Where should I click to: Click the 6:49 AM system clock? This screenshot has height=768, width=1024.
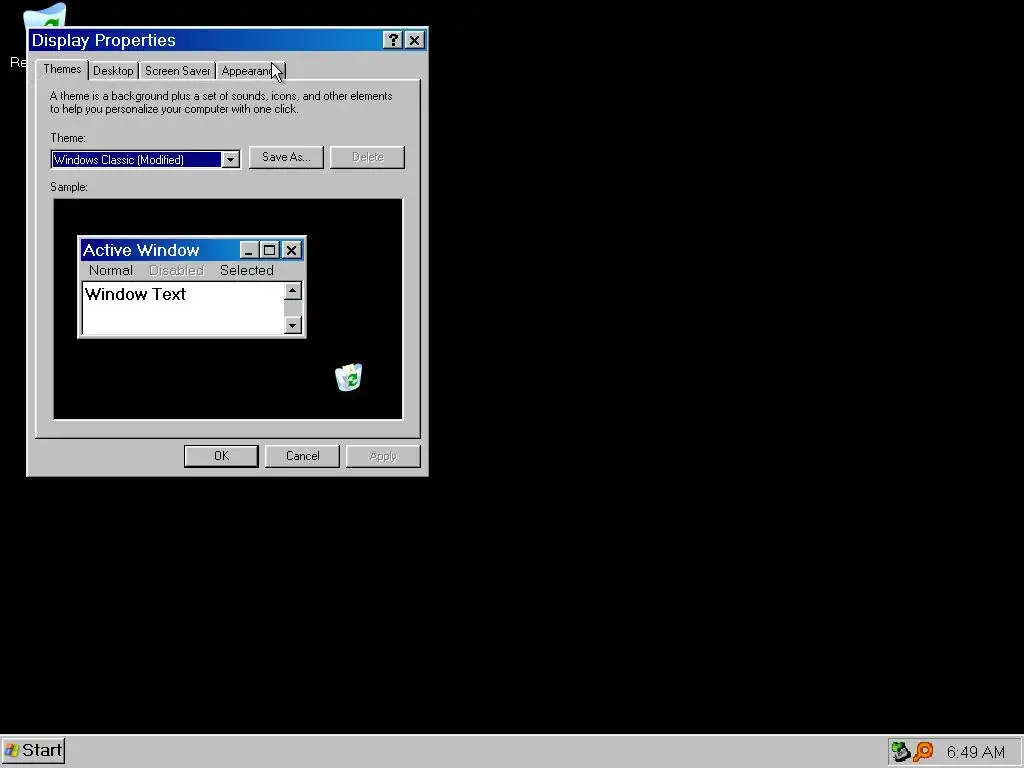point(976,752)
